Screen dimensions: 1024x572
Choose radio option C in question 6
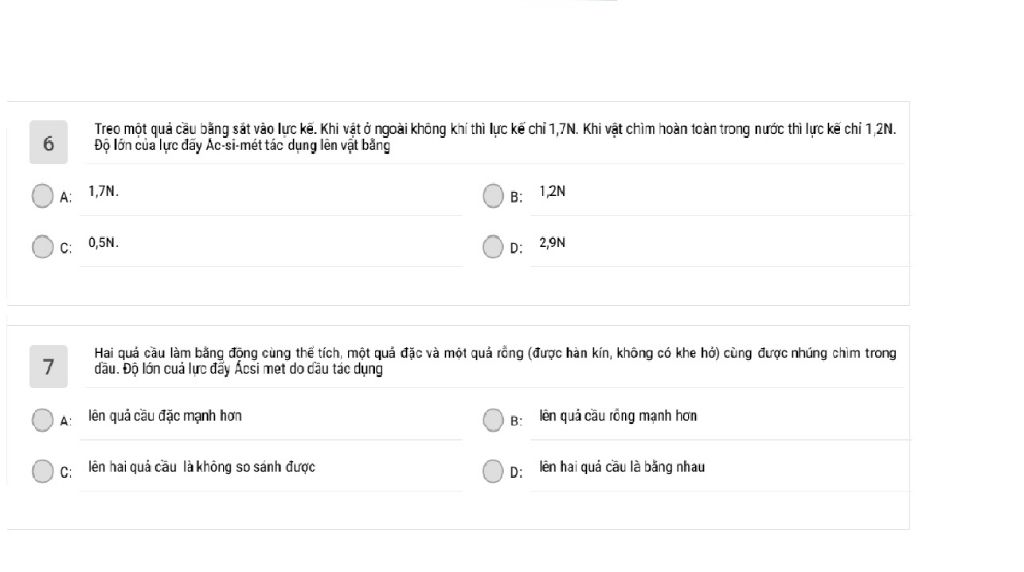pos(42,247)
